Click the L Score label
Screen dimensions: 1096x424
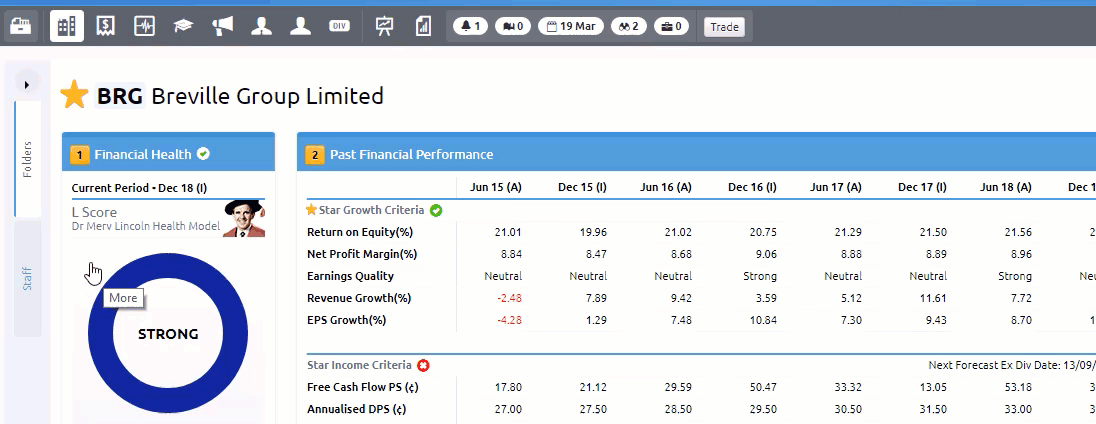(x=94, y=212)
